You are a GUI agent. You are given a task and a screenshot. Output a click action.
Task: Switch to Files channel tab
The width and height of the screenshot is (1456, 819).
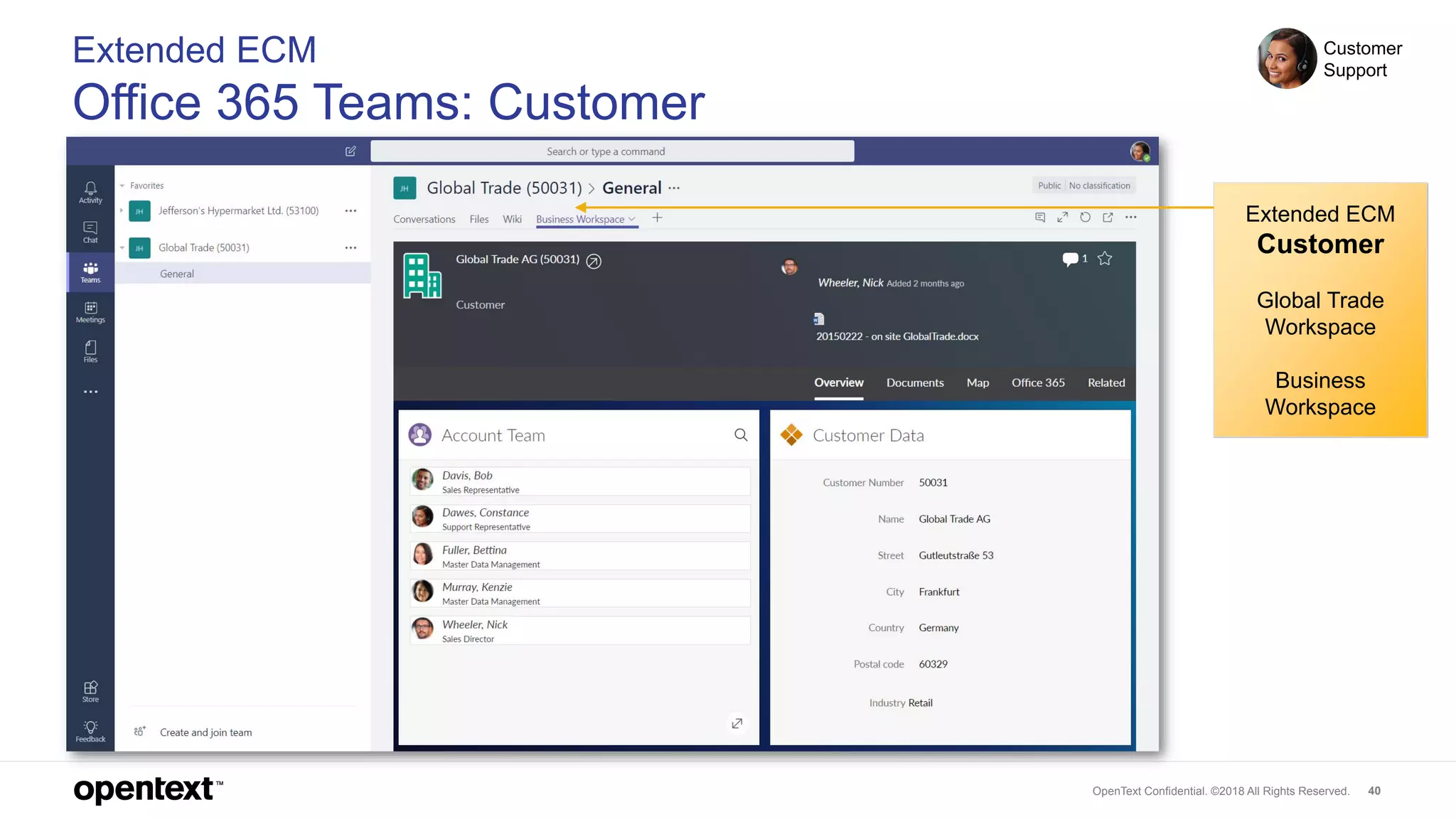click(479, 219)
